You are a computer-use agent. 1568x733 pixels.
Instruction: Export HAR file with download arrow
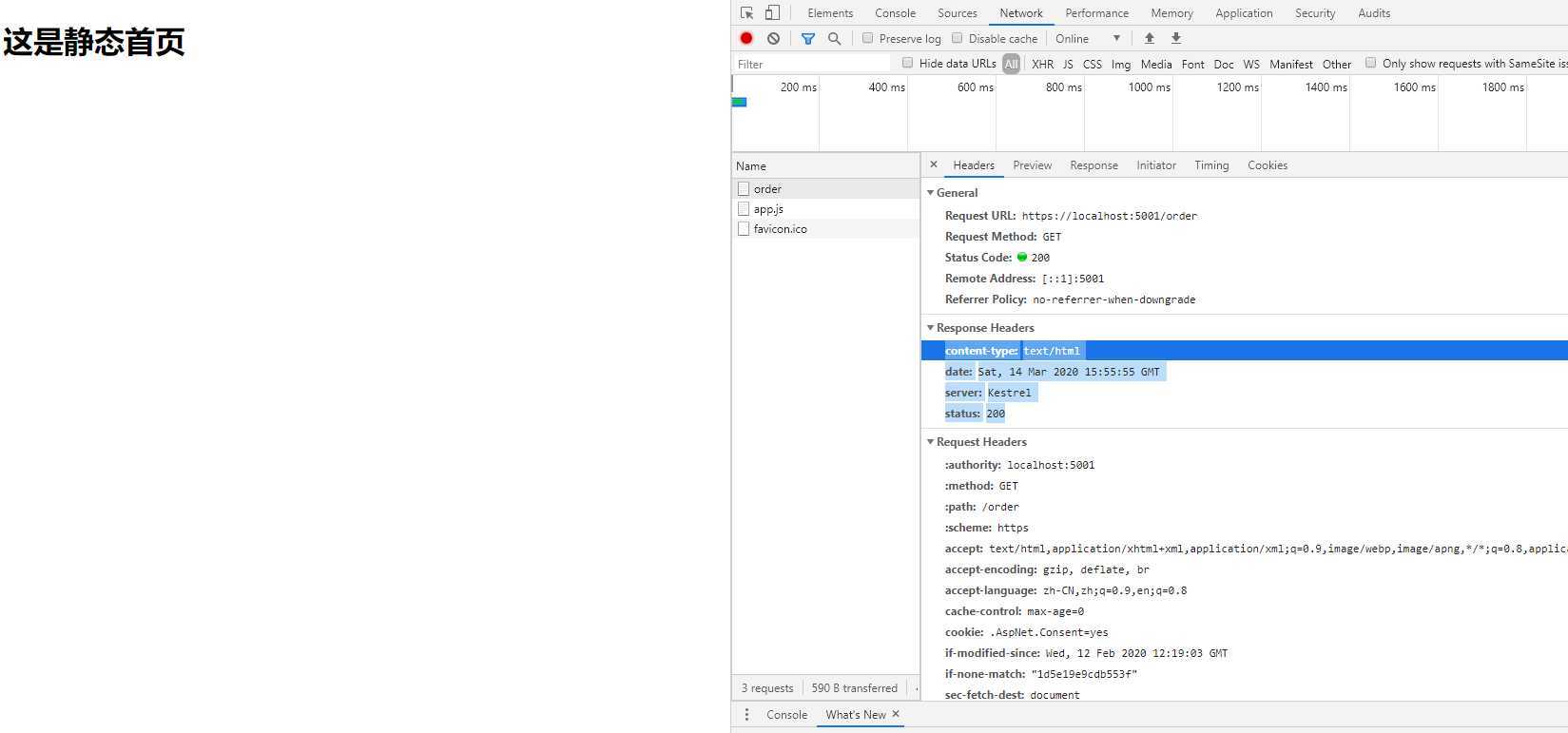click(x=1175, y=38)
